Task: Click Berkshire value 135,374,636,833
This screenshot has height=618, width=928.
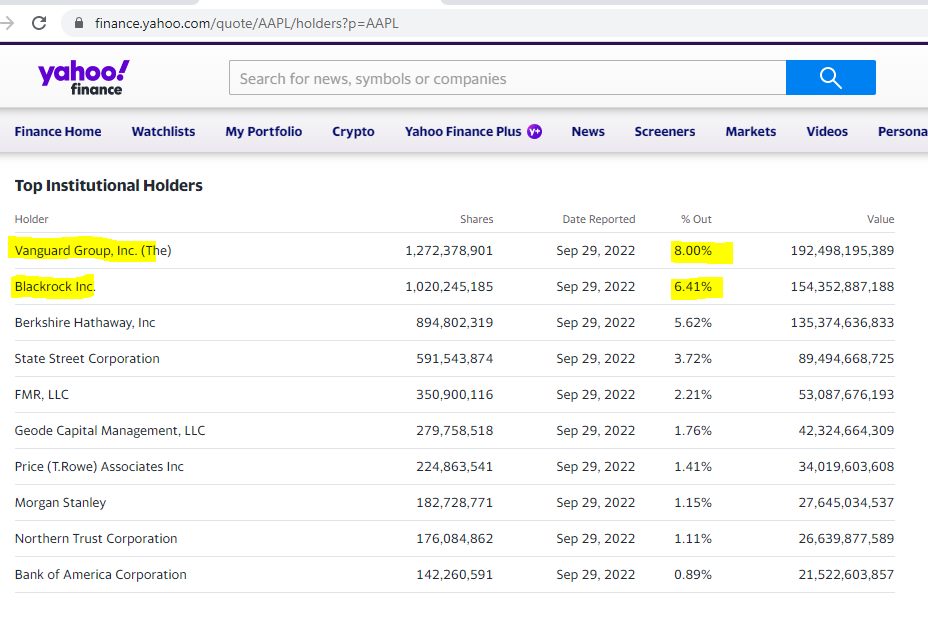Action: tap(842, 323)
